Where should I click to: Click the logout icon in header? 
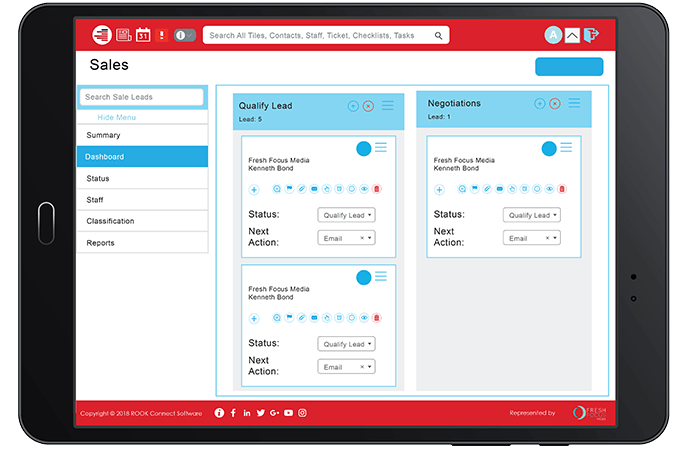[592, 35]
